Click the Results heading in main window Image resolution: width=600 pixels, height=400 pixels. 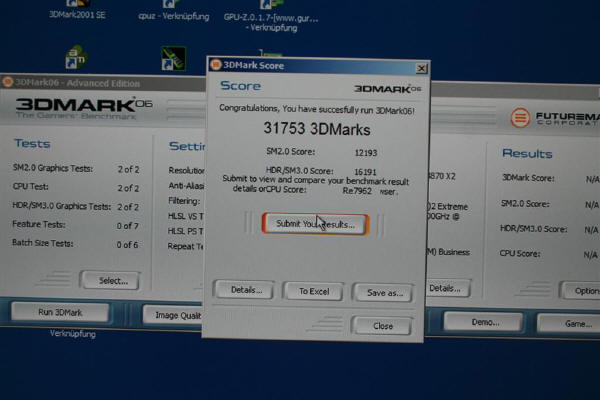[527, 153]
